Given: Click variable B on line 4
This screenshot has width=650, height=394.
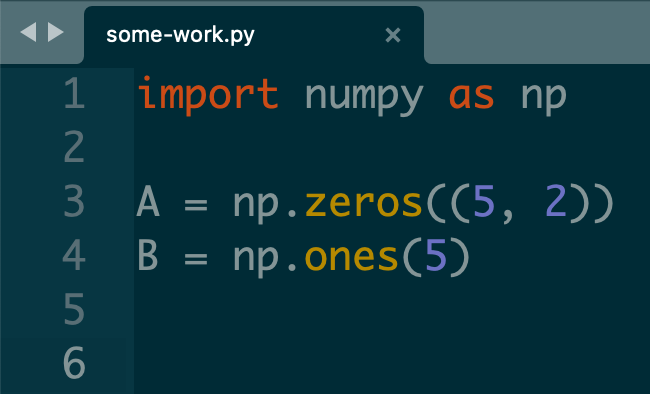Looking at the screenshot, I should tap(148, 255).
